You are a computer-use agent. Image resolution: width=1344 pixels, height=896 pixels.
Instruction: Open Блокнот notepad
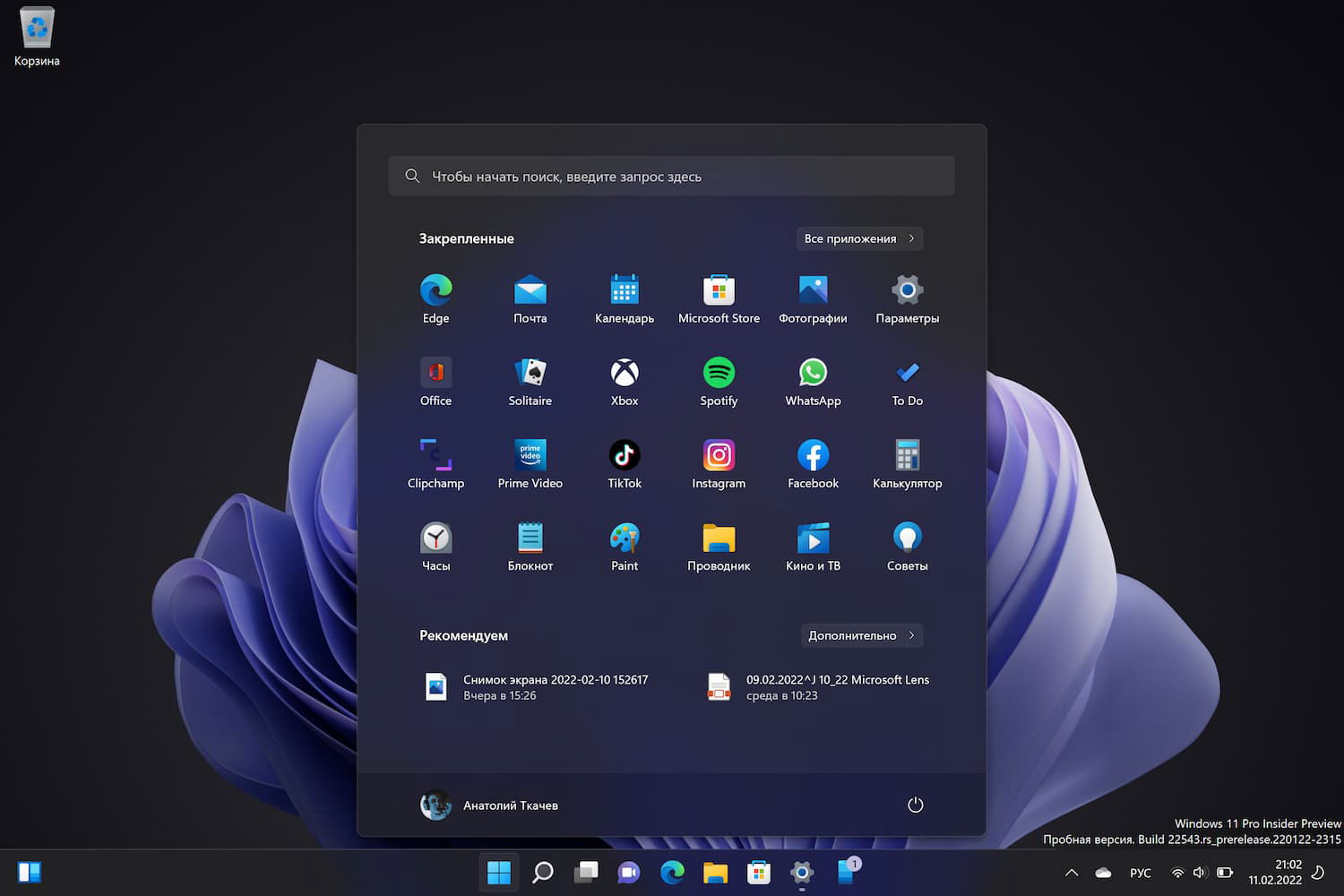[530, 547]
